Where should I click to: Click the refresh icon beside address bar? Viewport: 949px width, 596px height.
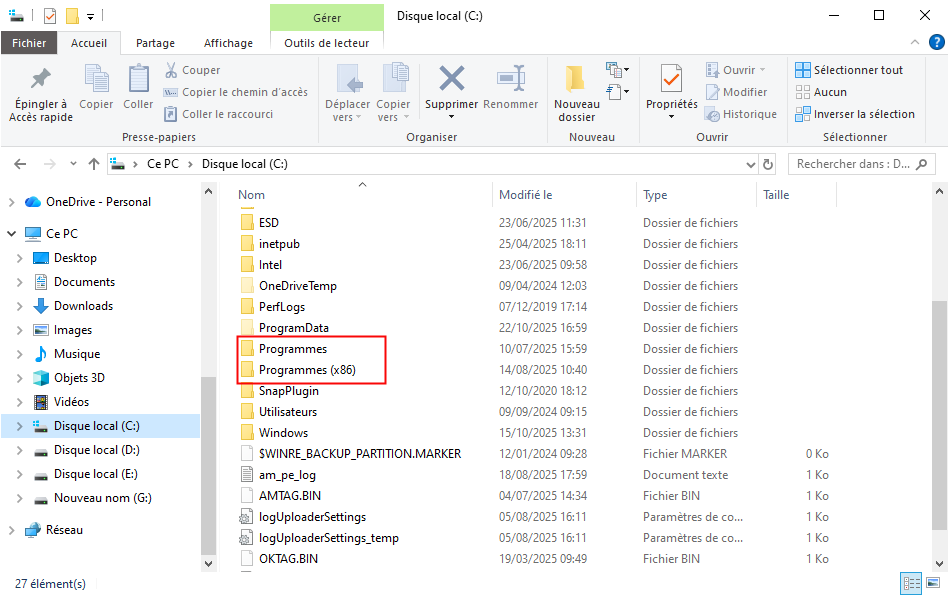pyautogui.click(x=768, y=164)
